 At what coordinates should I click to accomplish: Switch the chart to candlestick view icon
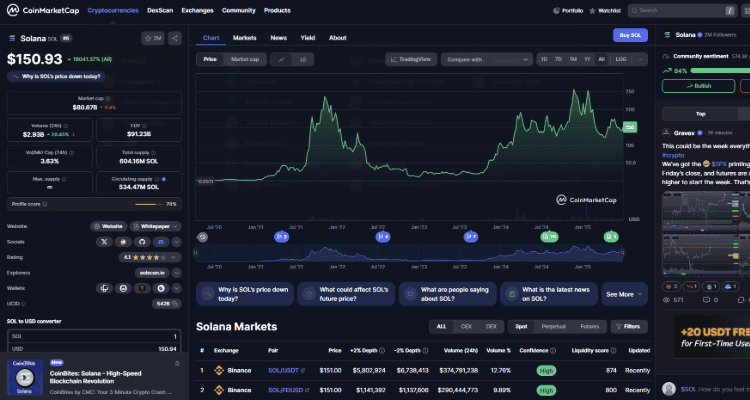pyautogui.click(x=301, y=59)
